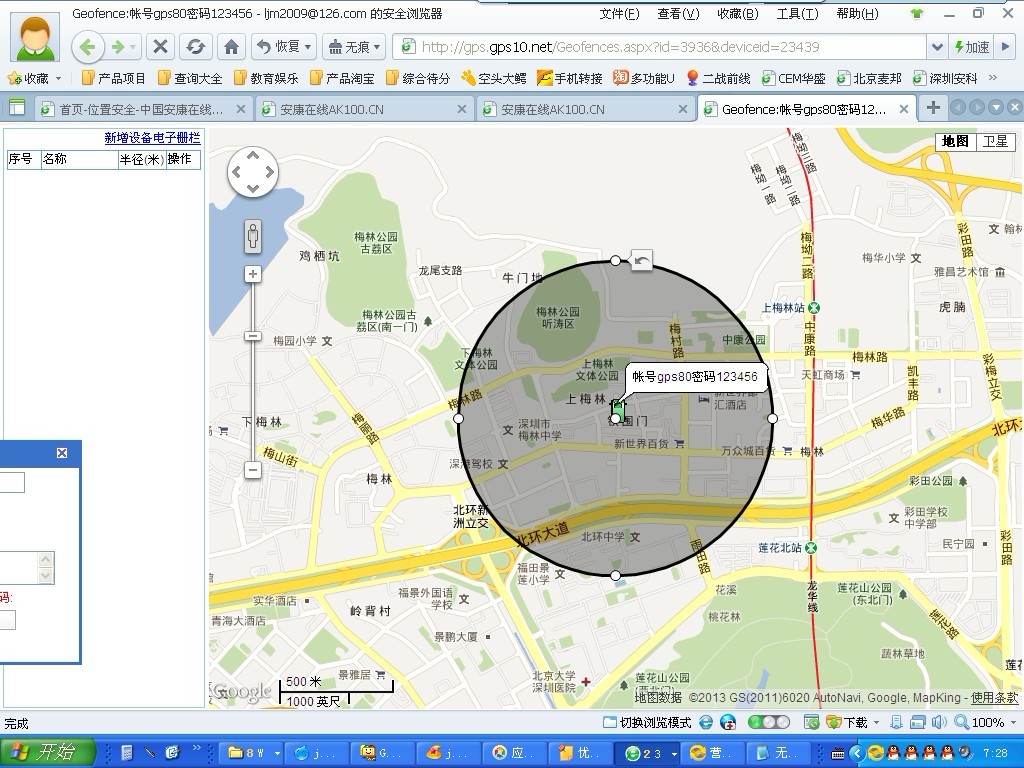This screenshot has width=1024, height=768.
Task: Open the 下载 download manager
Action: 848,722
